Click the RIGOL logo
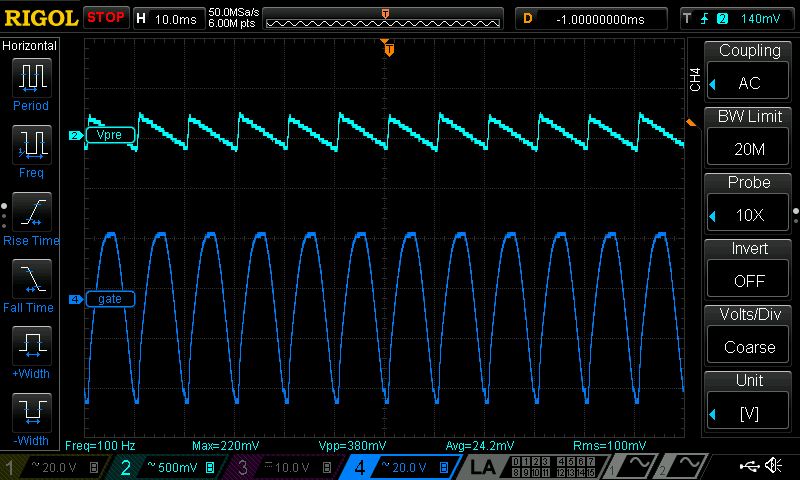 [41, 18]
